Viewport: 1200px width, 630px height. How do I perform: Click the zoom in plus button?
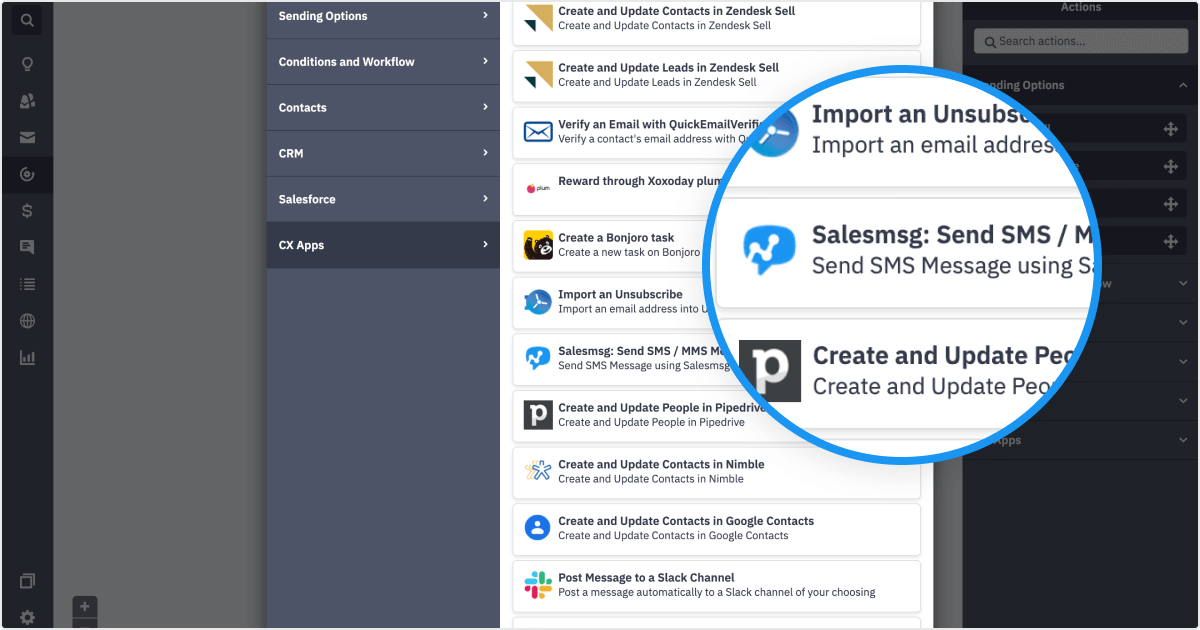85,606
